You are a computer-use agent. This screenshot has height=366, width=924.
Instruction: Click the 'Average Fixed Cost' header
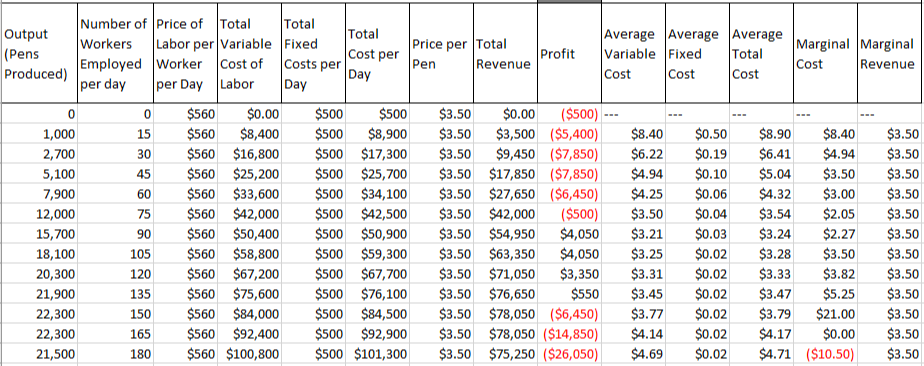tap(697, 53)
